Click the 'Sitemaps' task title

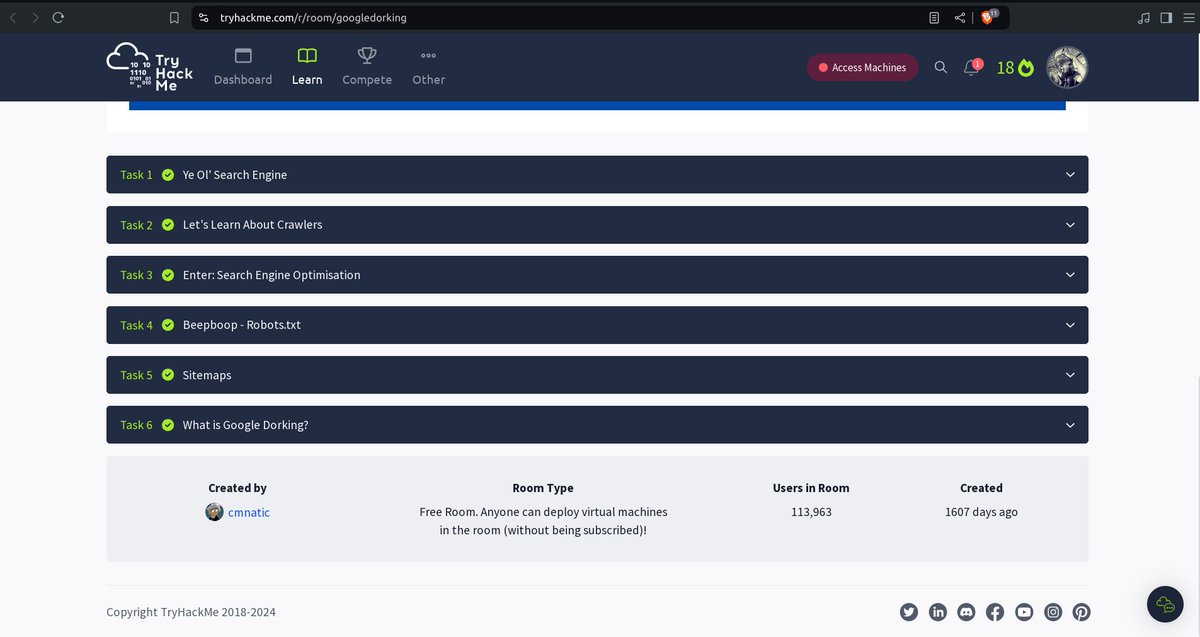pos(207,375)
